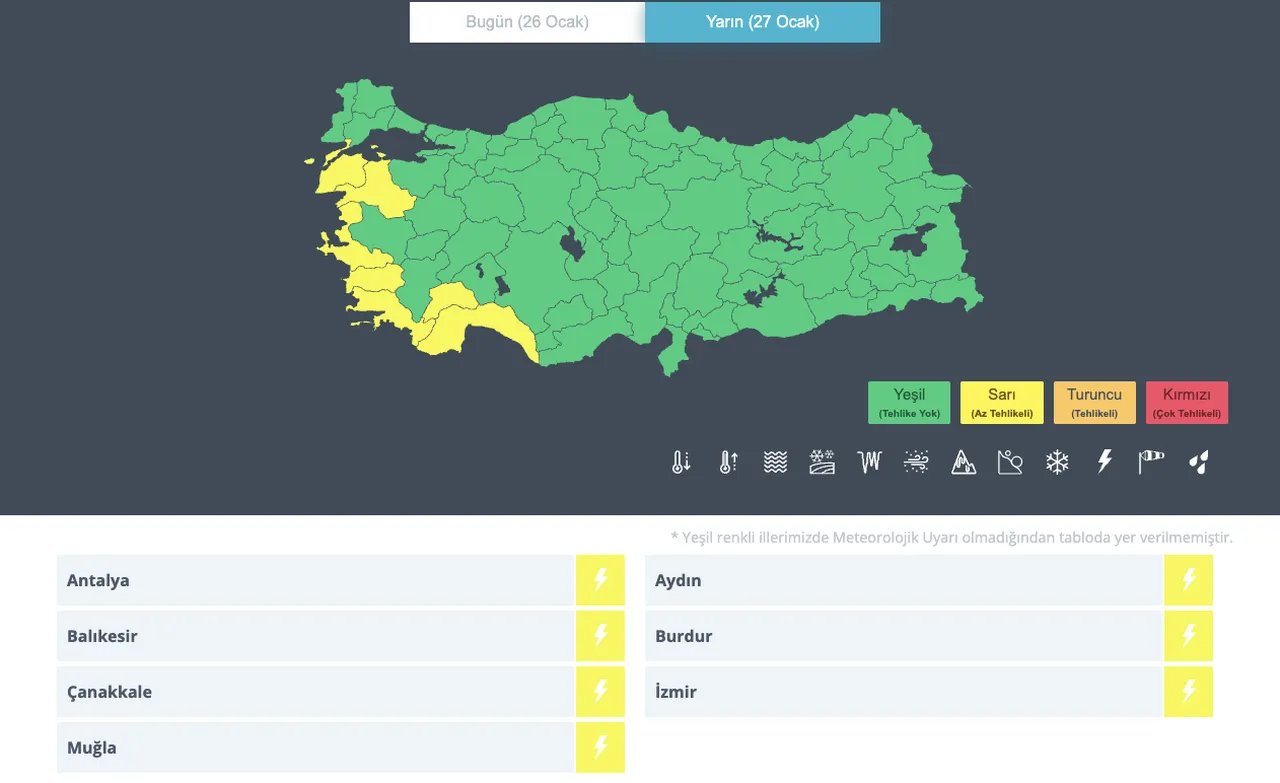Select the avalanche warning icon

tap(963, 462)
